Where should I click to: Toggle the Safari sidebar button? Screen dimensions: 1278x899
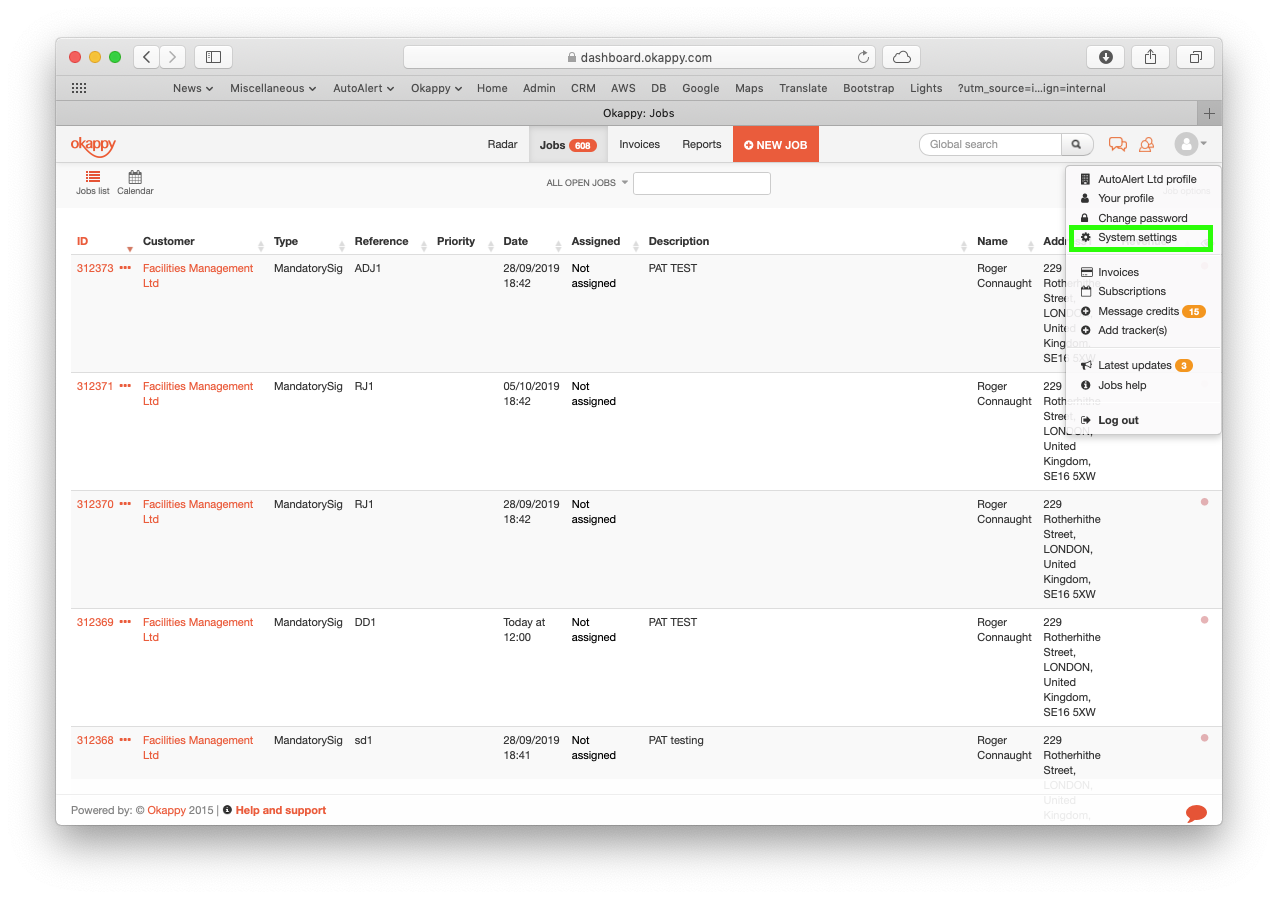click(x=213, y=57)
